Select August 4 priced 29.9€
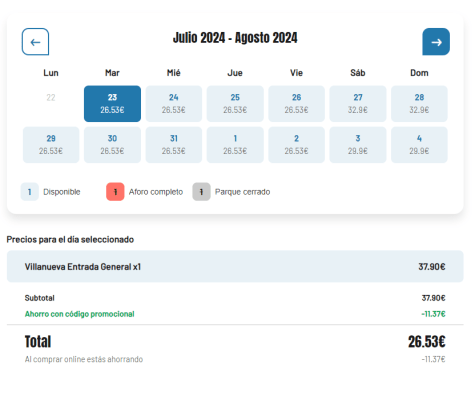 [419, 145]
